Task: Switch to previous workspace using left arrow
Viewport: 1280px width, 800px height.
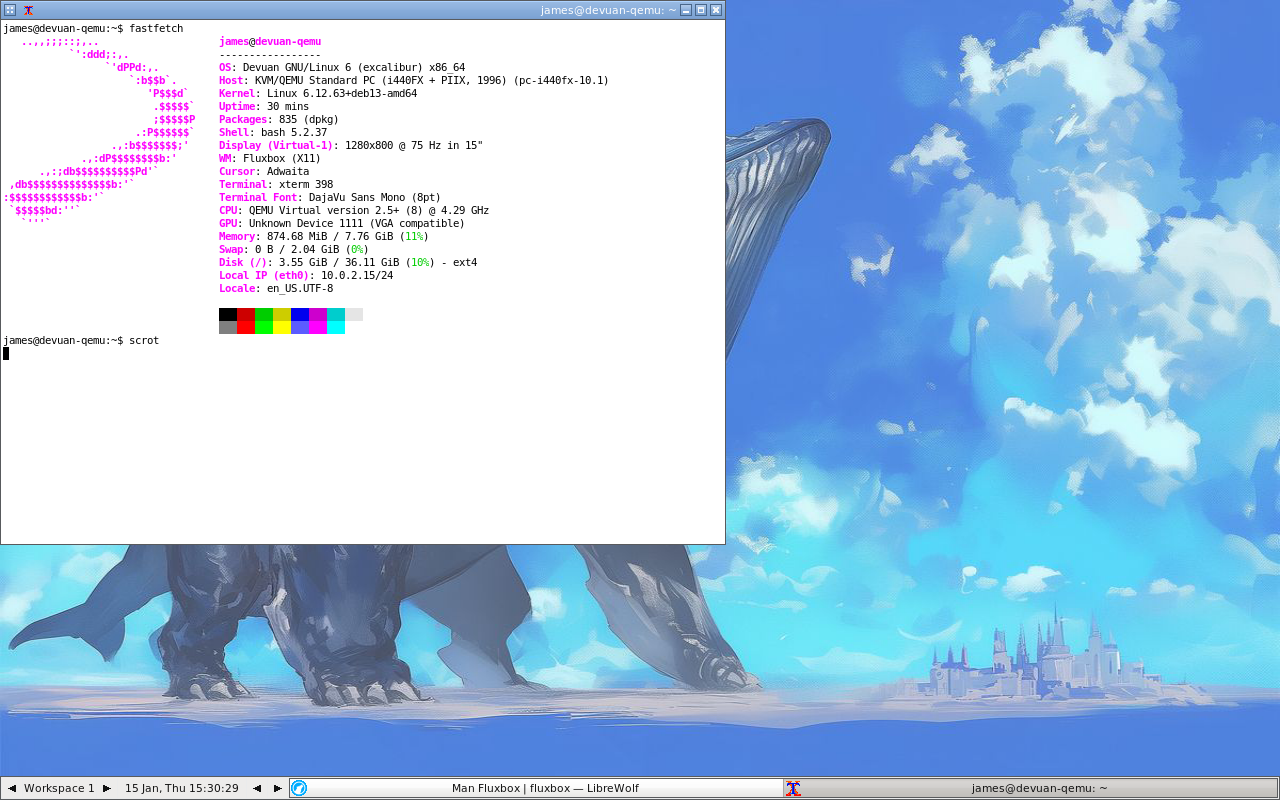Action: (x=12, y=788)
